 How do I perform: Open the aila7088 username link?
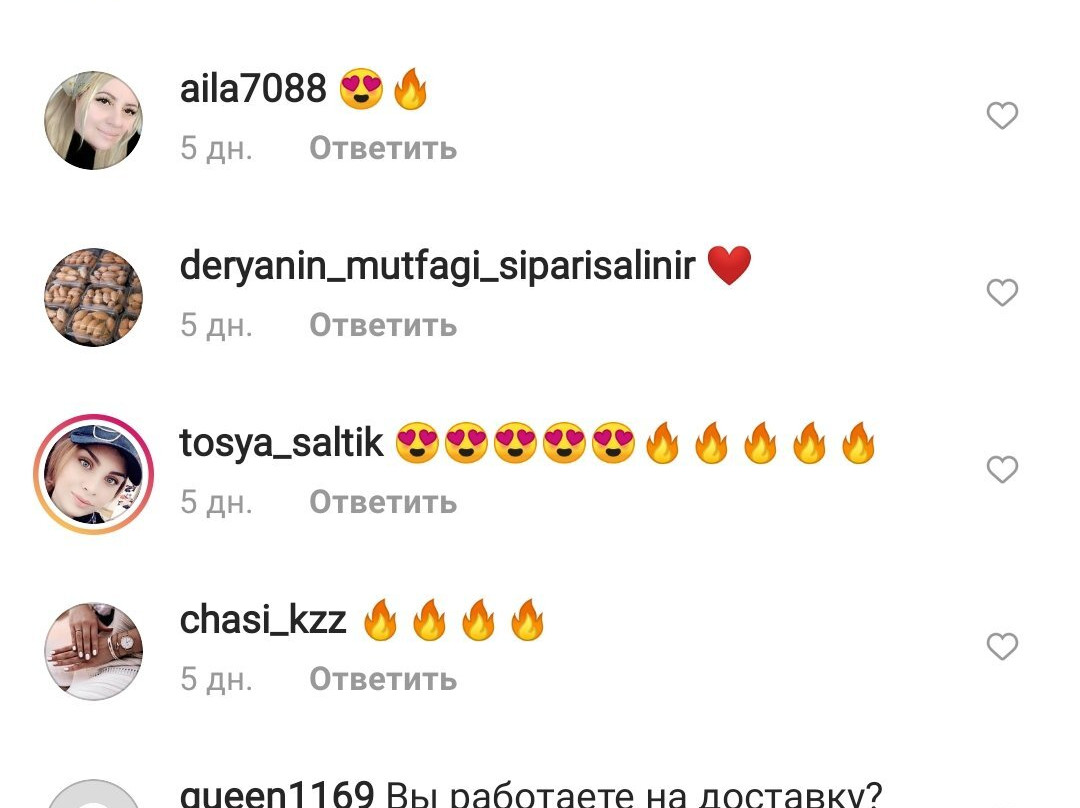(x=253, y=89)
